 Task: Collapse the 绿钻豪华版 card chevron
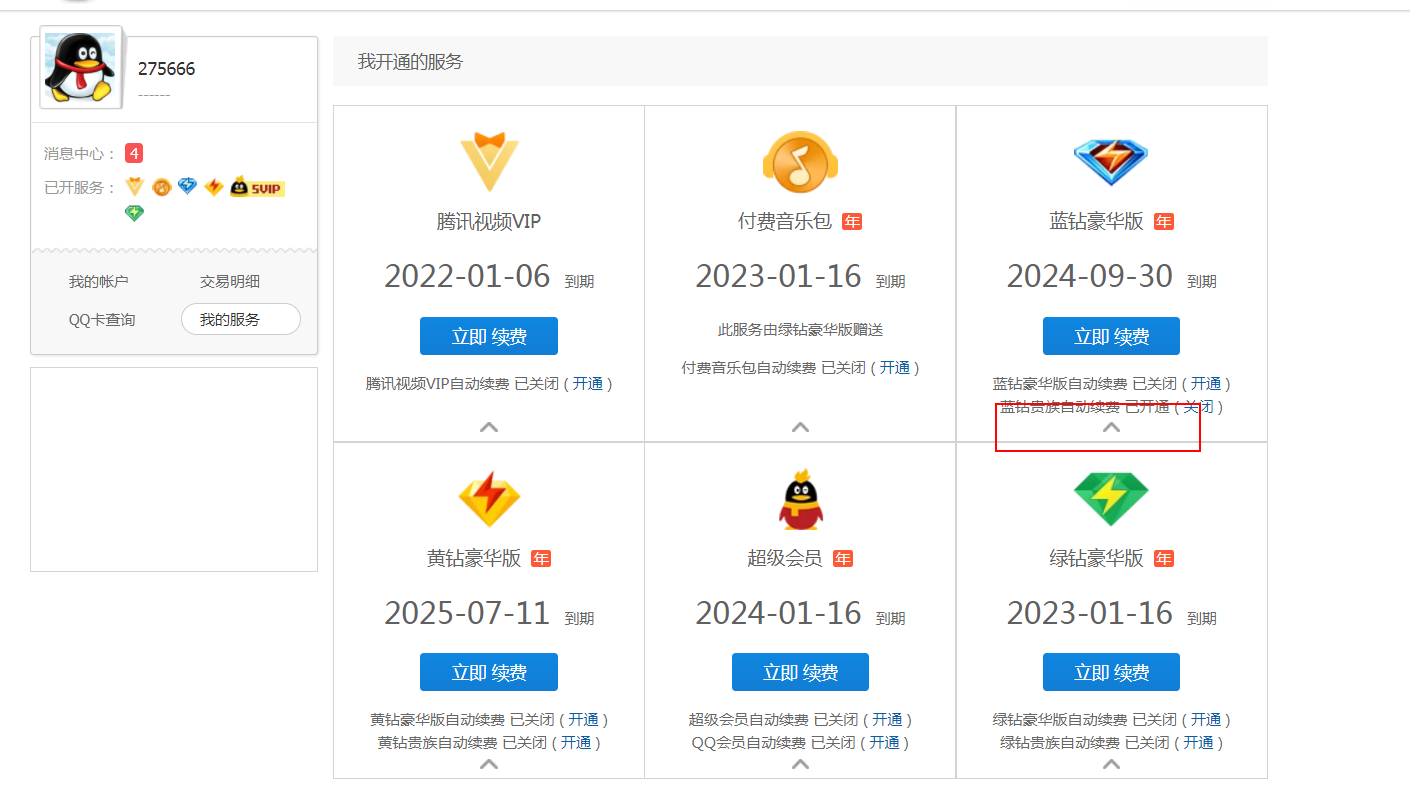(x=1111, y=764)
